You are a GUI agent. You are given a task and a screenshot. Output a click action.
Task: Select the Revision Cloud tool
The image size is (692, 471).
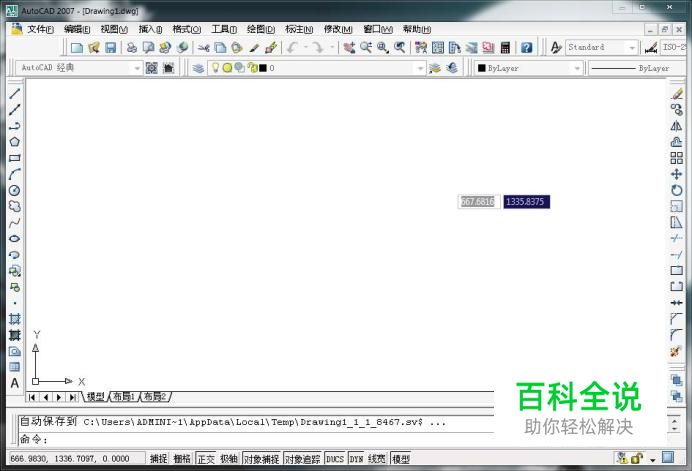[x=15, y=206]
